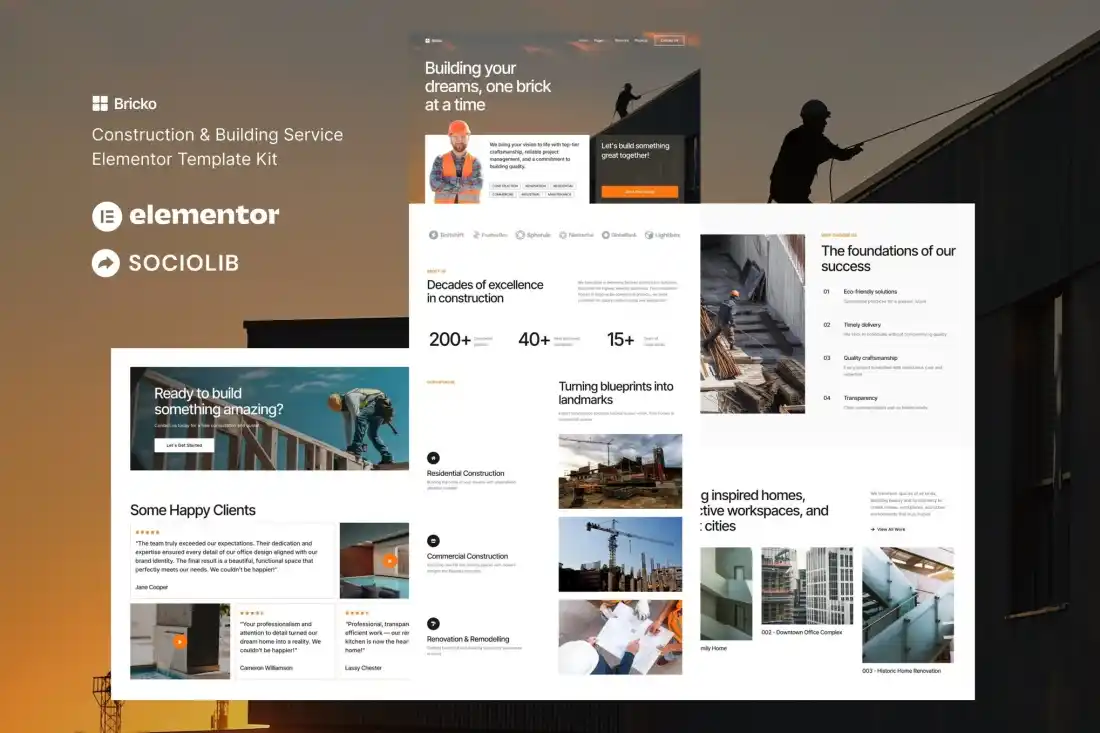Screen dimensions: 1100x733
Task: Click the Lightbox brand logo
Action: point(662,235)
